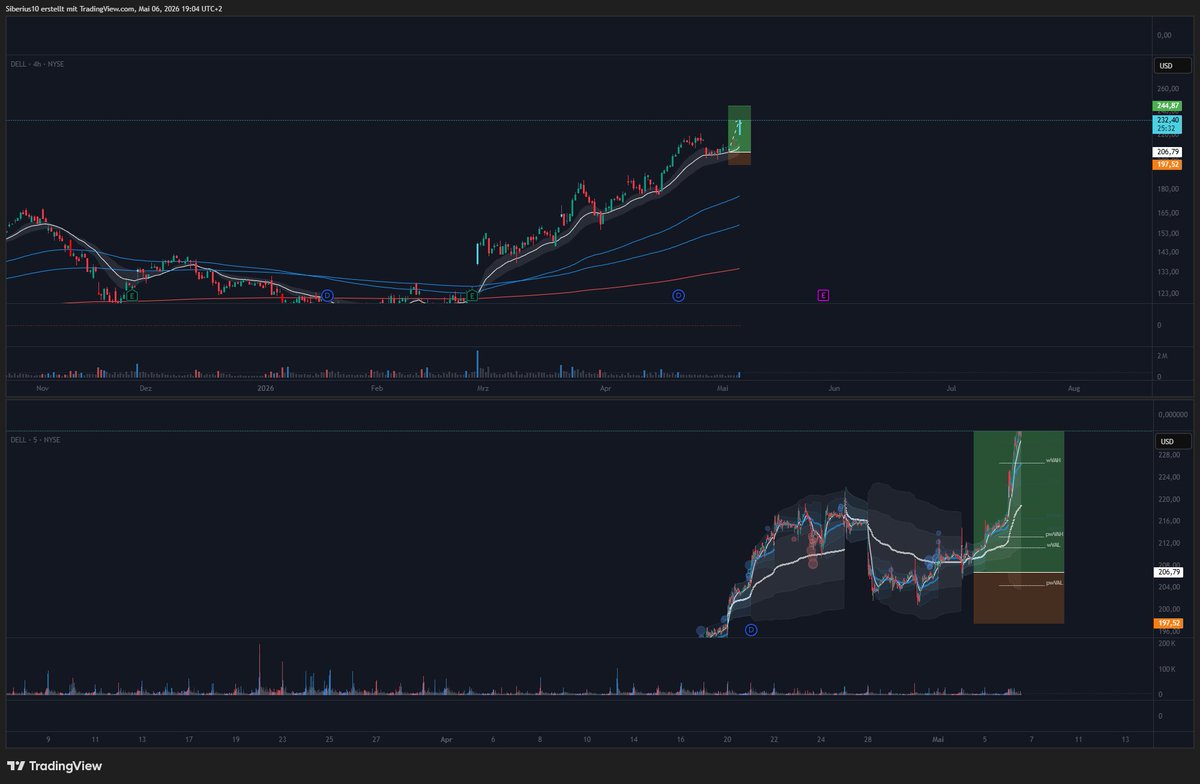This screenshot has height=784, width=1200.
Task: Select the green 244,87 target price label
Action: (1167, 105)
